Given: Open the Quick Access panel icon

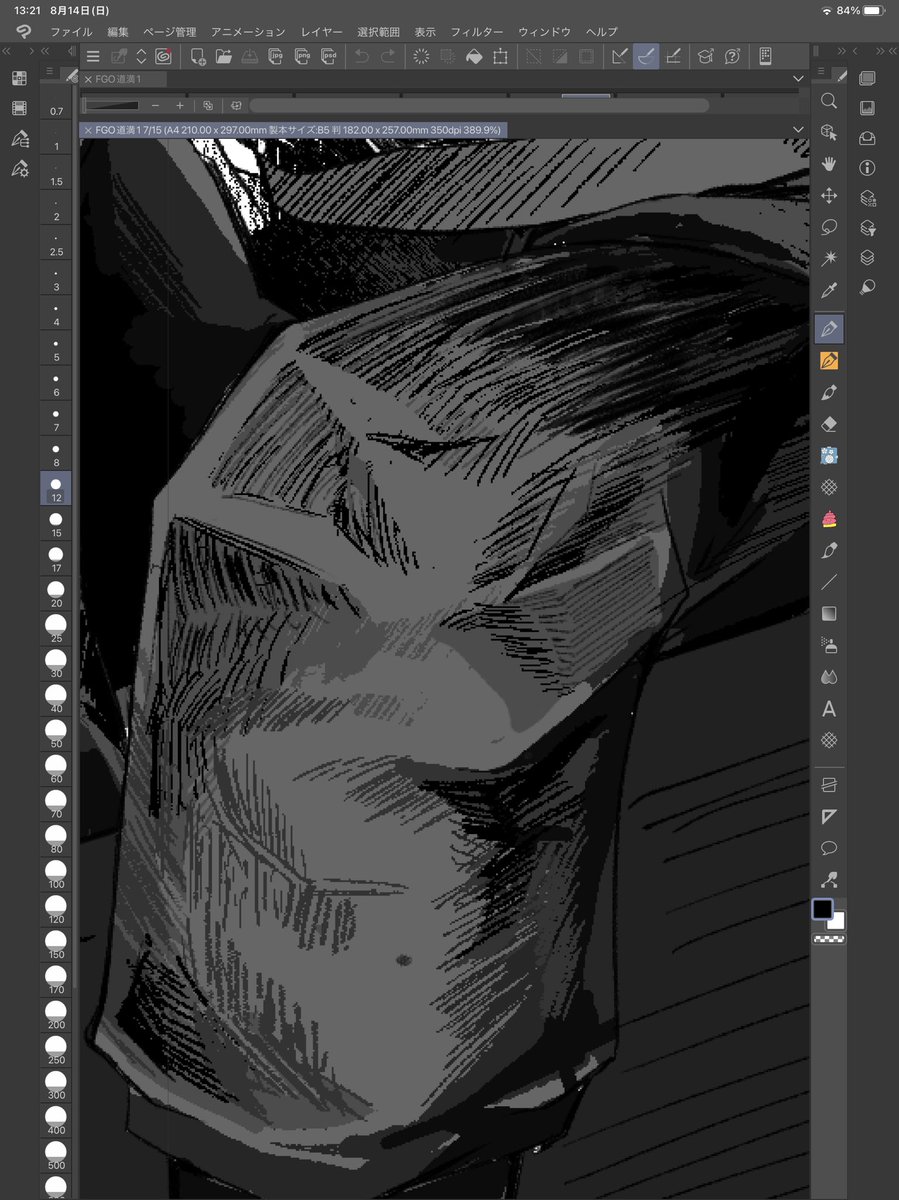Looking at the screenshot, I should coord(19,77).
